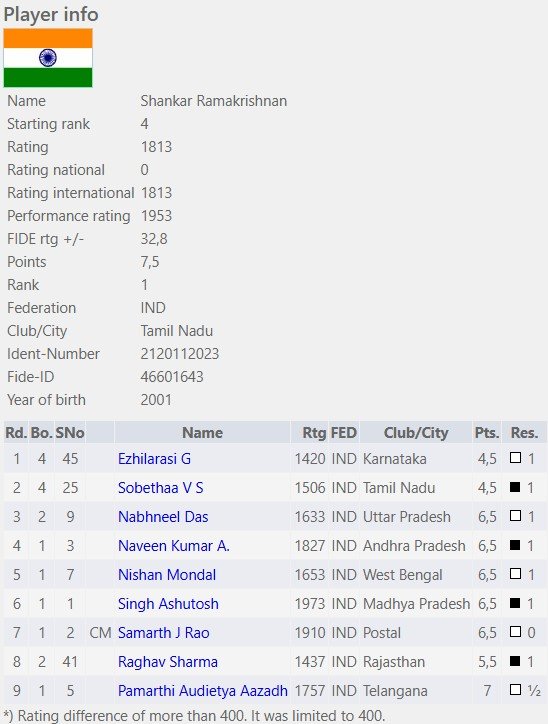Click the black piece icon in round 4
The height and width of the screenshot is (724, 548).
pyautogui.click(x=515, y=545)
